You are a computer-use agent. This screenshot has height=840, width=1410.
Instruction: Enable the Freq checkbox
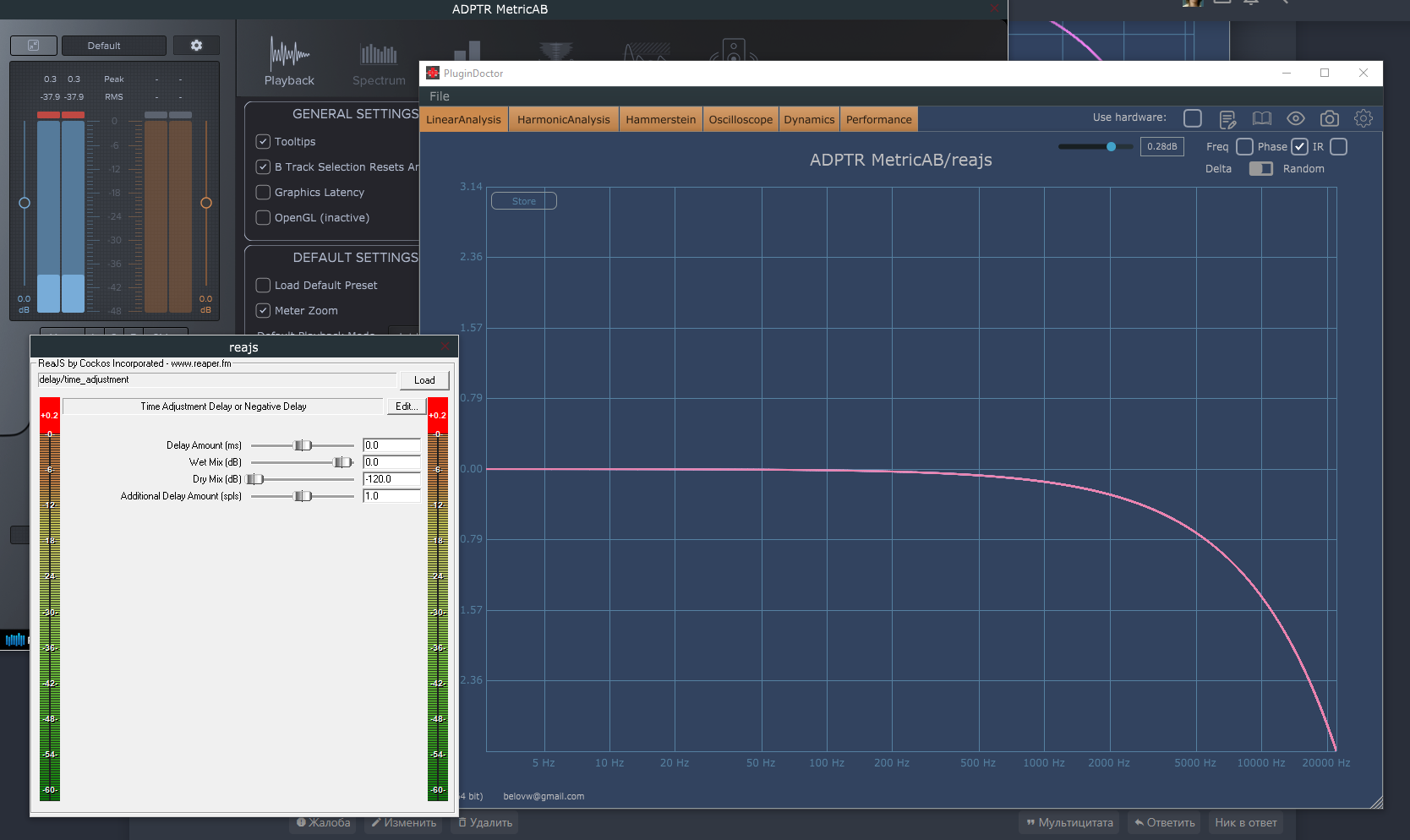1244,147
